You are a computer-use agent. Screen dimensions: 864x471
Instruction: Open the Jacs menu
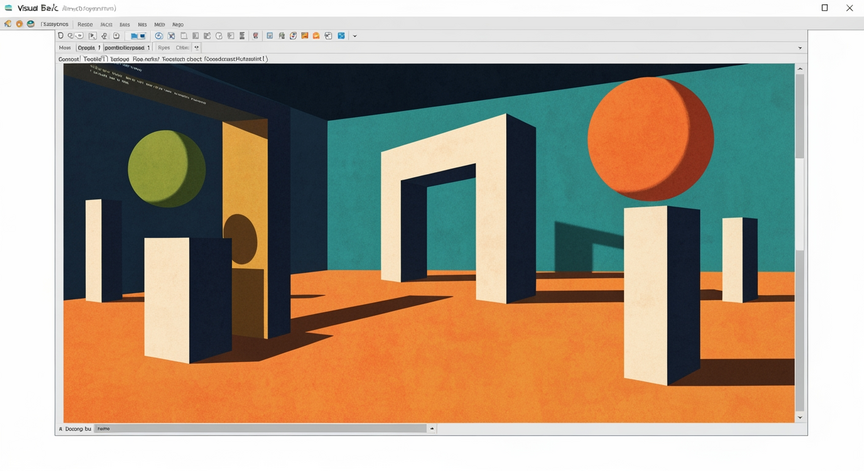(x=106, y=24)
